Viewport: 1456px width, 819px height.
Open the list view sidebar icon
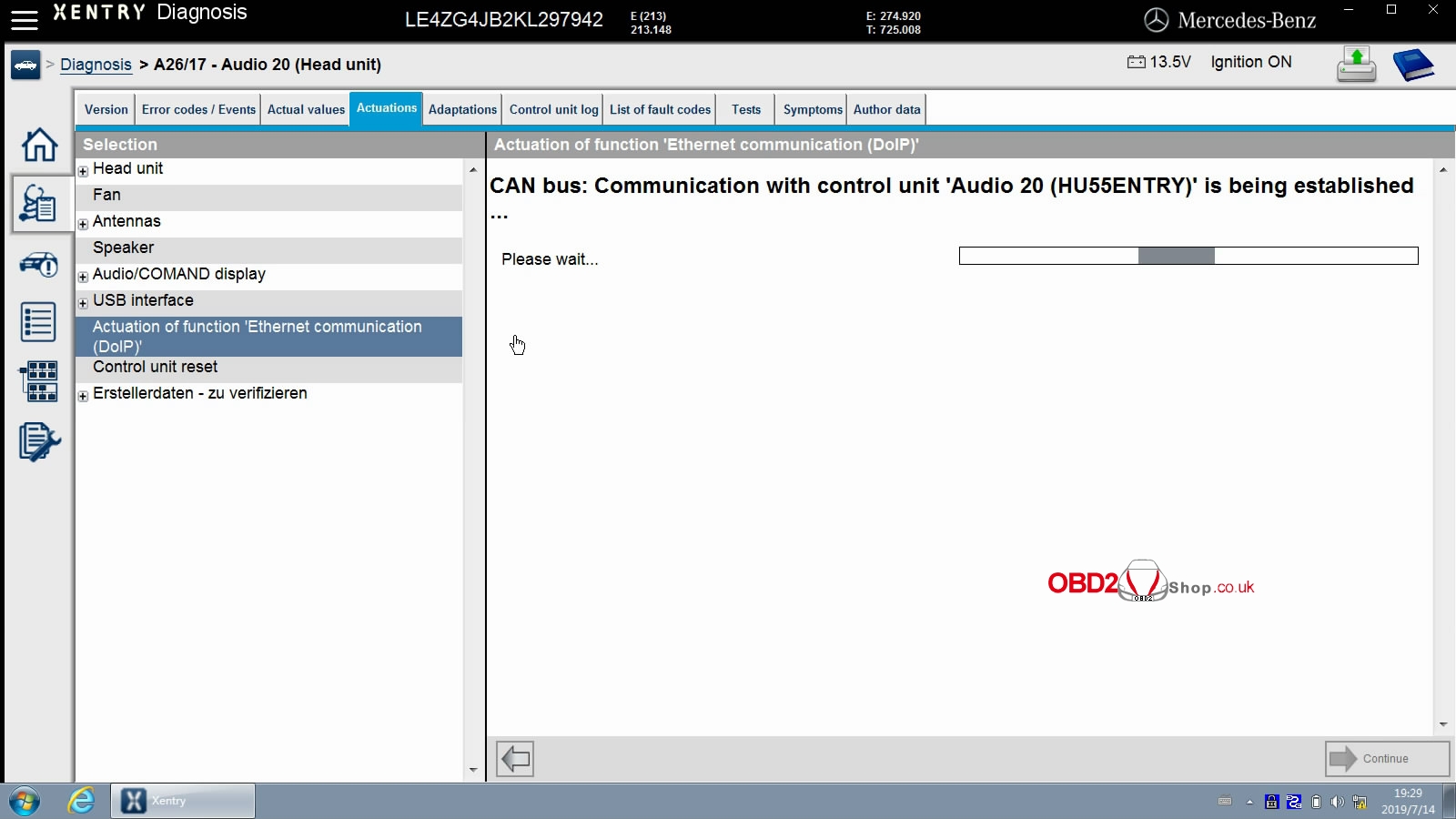pyautogui.click(x=38, y=322)
